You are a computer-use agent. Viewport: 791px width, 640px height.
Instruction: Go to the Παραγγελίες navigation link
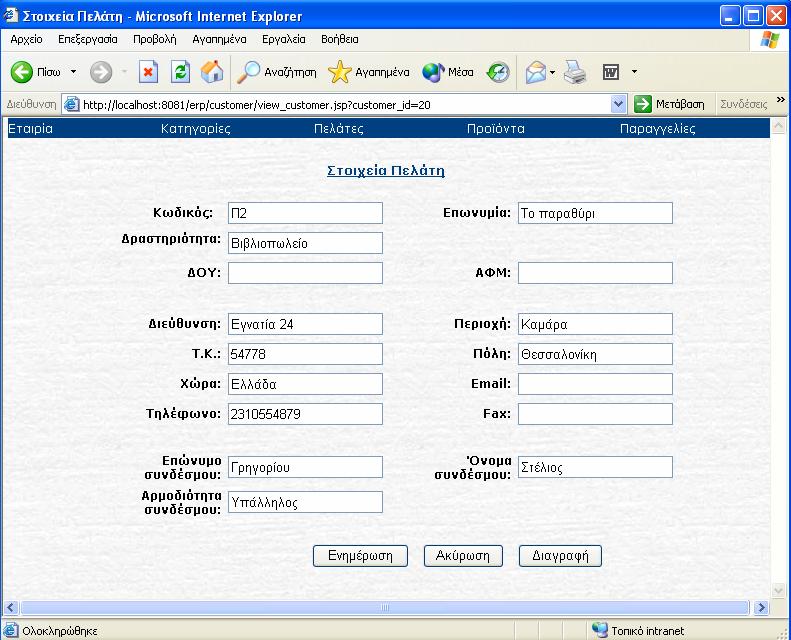pos(657,129)
